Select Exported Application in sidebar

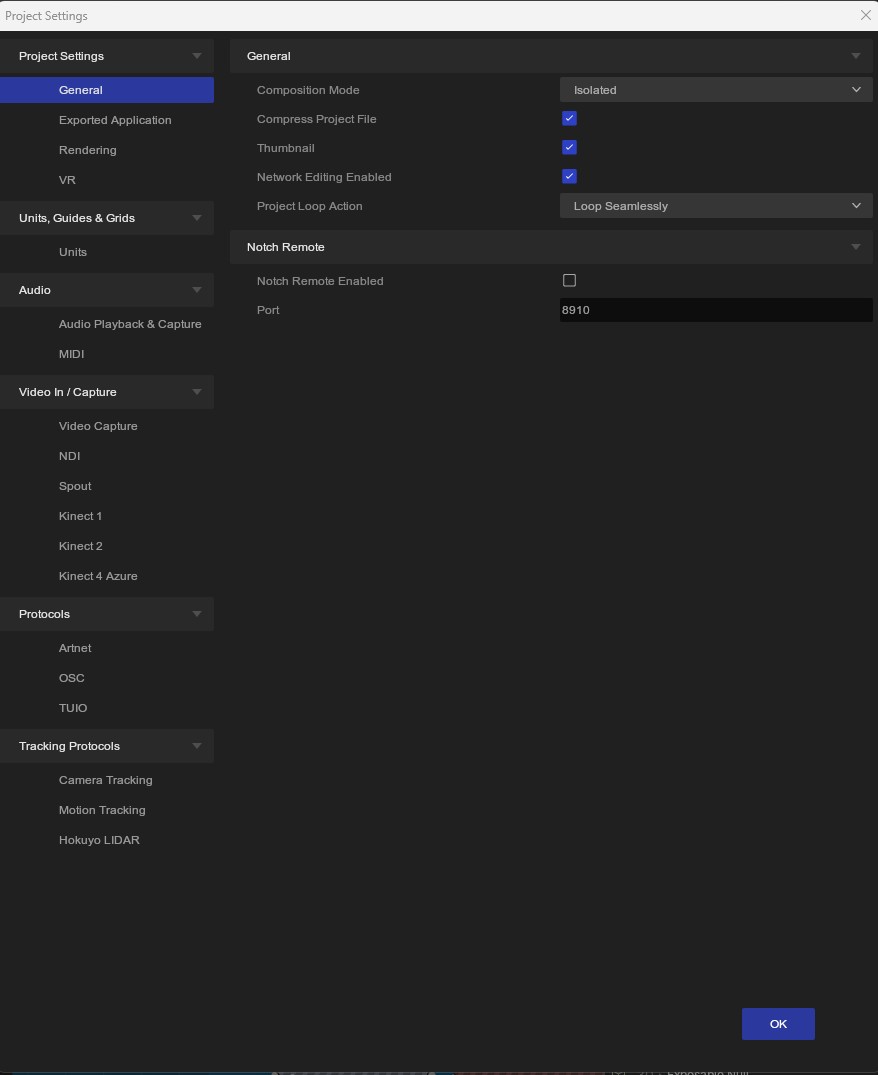tap(115, 120)
